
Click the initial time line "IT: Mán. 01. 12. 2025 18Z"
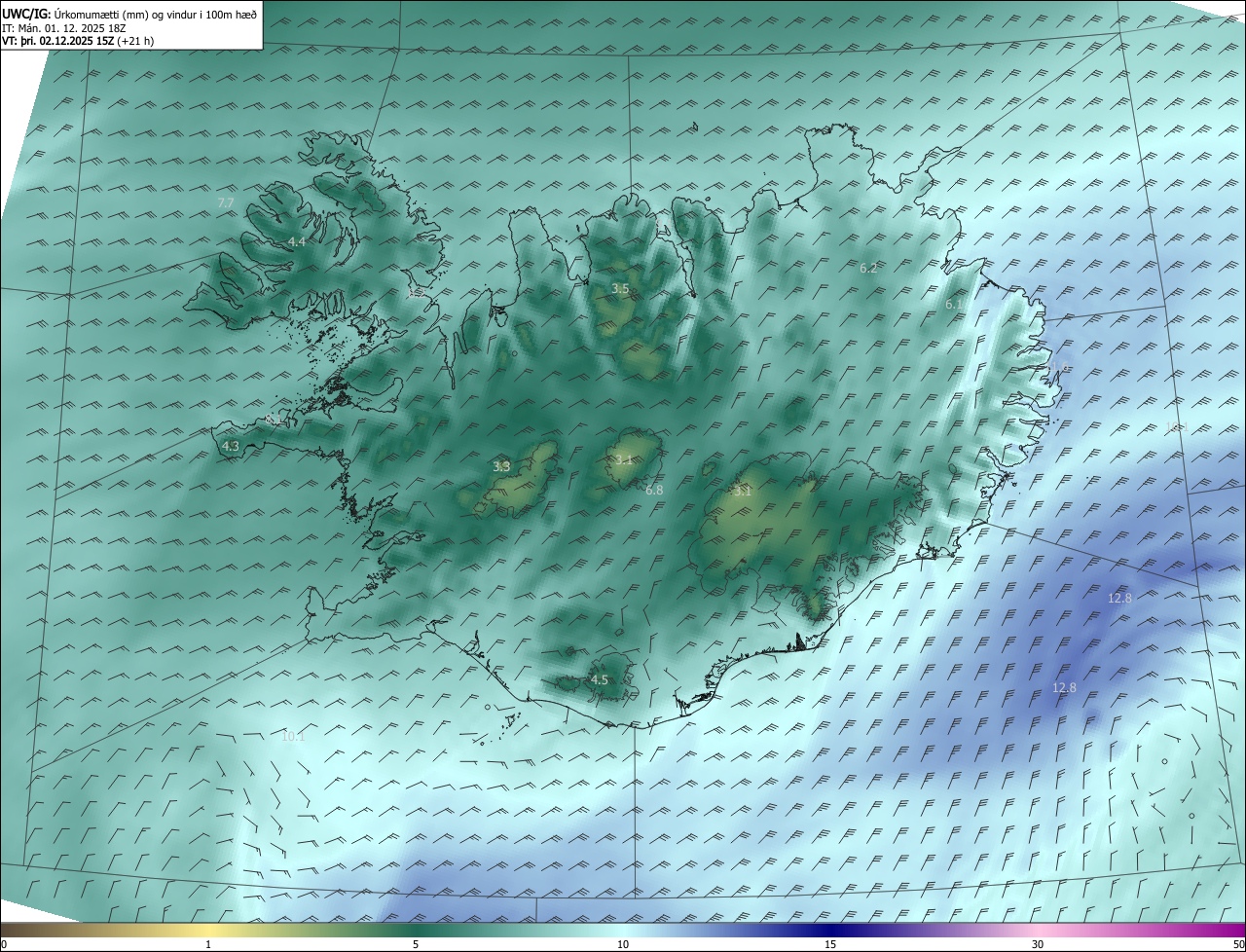[66, 28]
